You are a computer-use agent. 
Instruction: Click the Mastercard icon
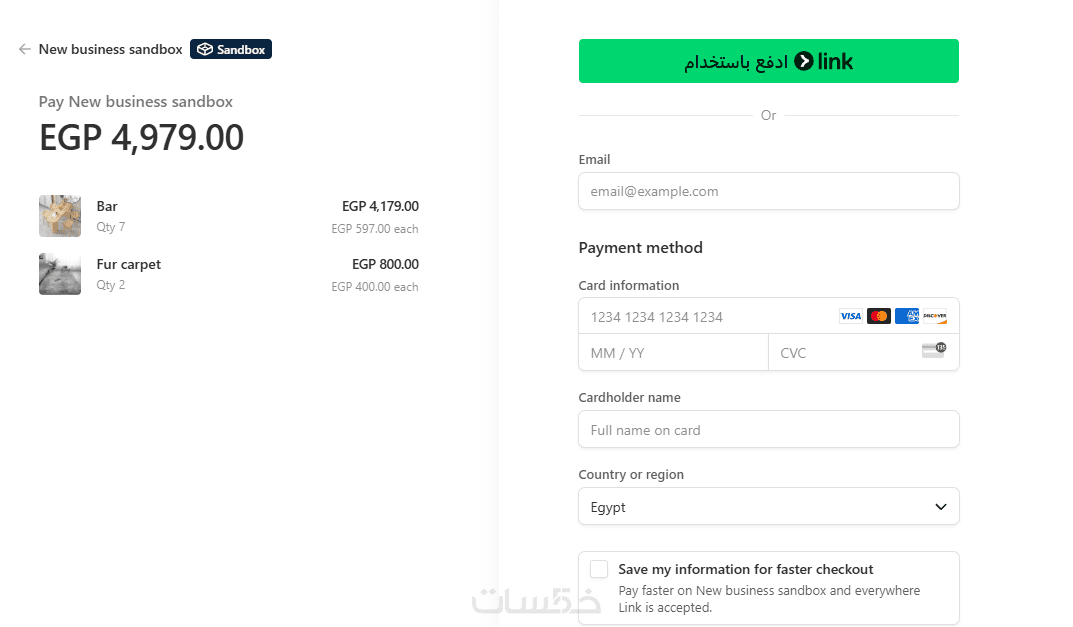[x=879, y=316]
